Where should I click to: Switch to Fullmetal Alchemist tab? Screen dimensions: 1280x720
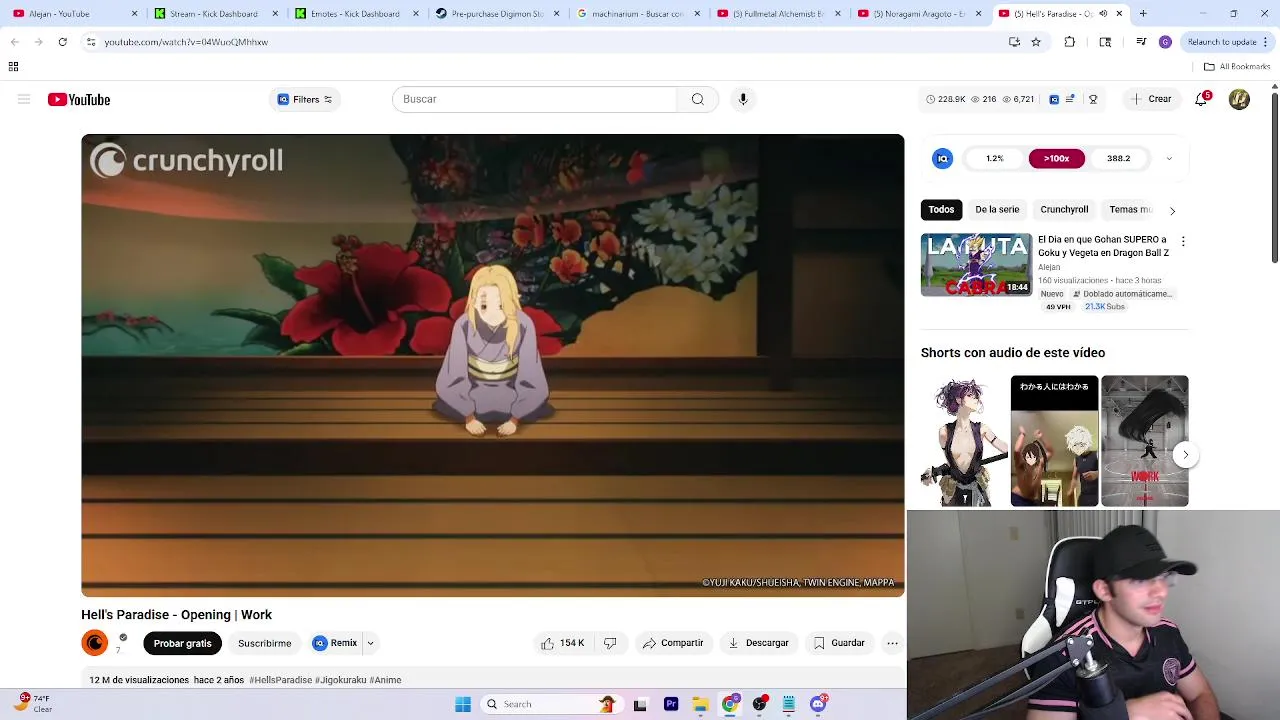click(777, 14)
